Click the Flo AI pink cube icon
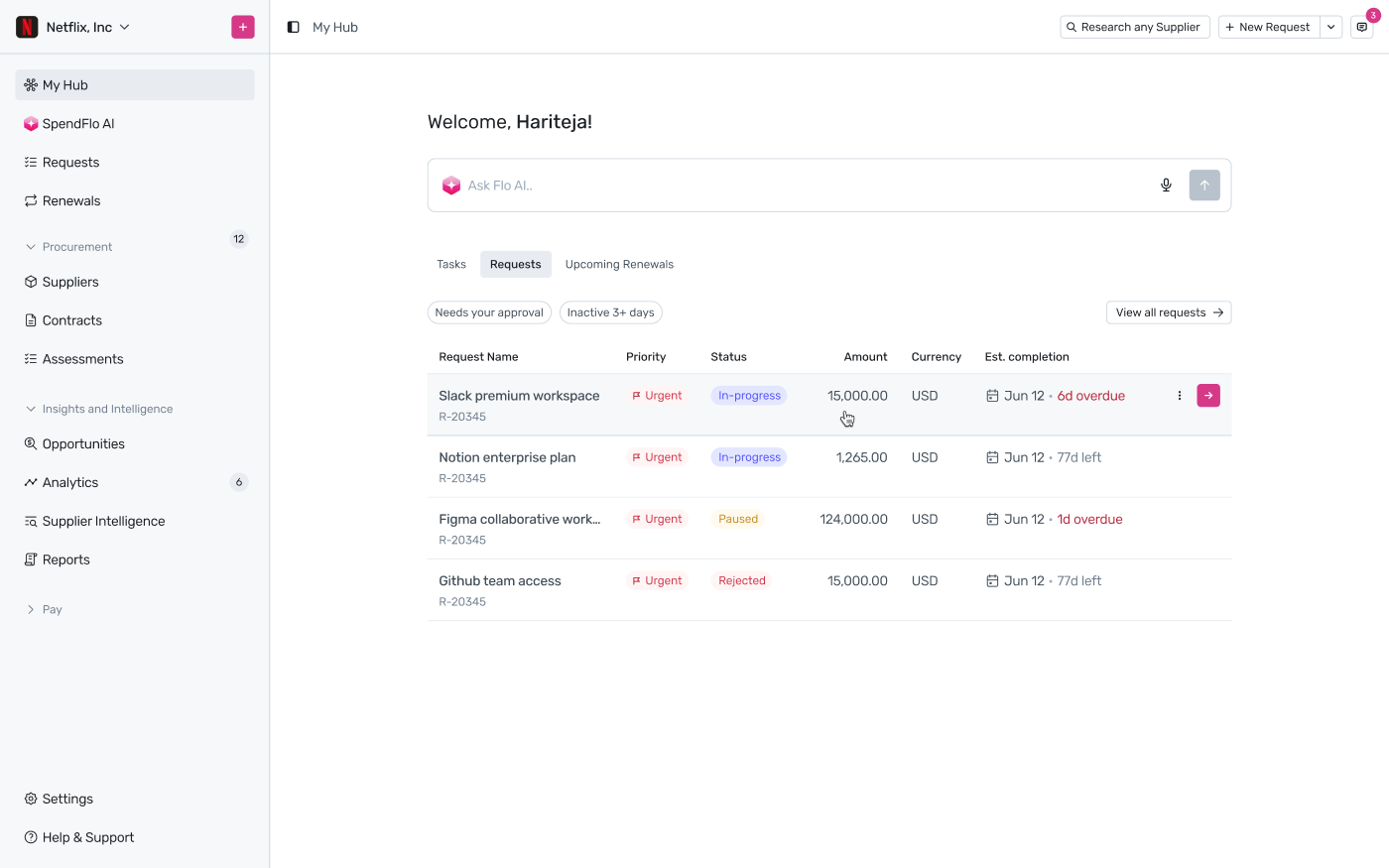Image resolution: width=1389 pixels, height=868 pixels. click(x=451, y=186)
